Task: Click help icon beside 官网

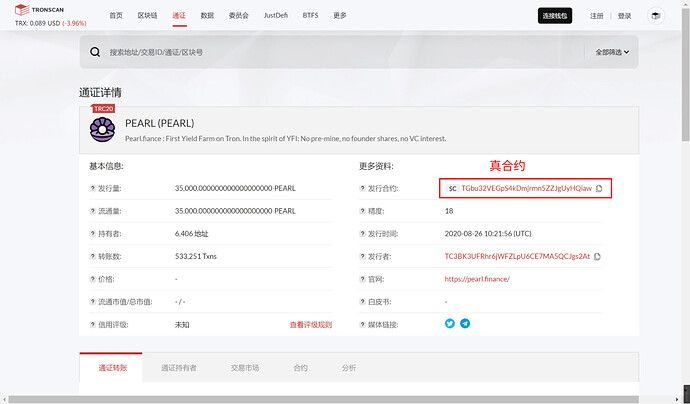Action: (x=363, y=279)
